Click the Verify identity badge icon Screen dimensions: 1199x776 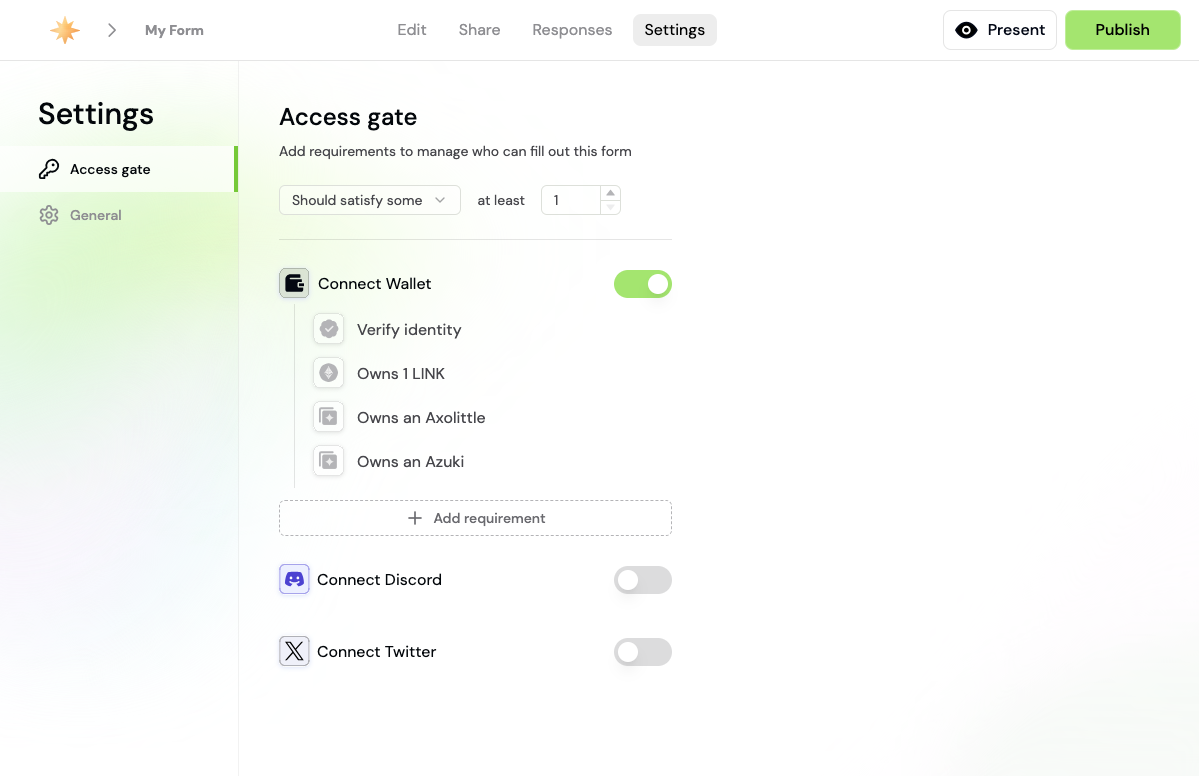(328, 329)
